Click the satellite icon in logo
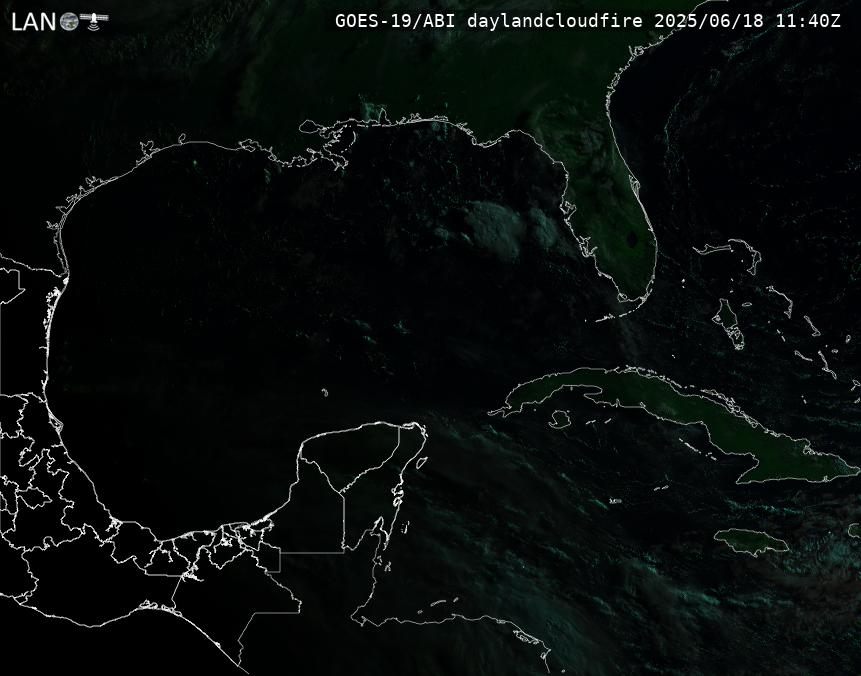Viewport: 861px width, 676px height. [94, 20]
